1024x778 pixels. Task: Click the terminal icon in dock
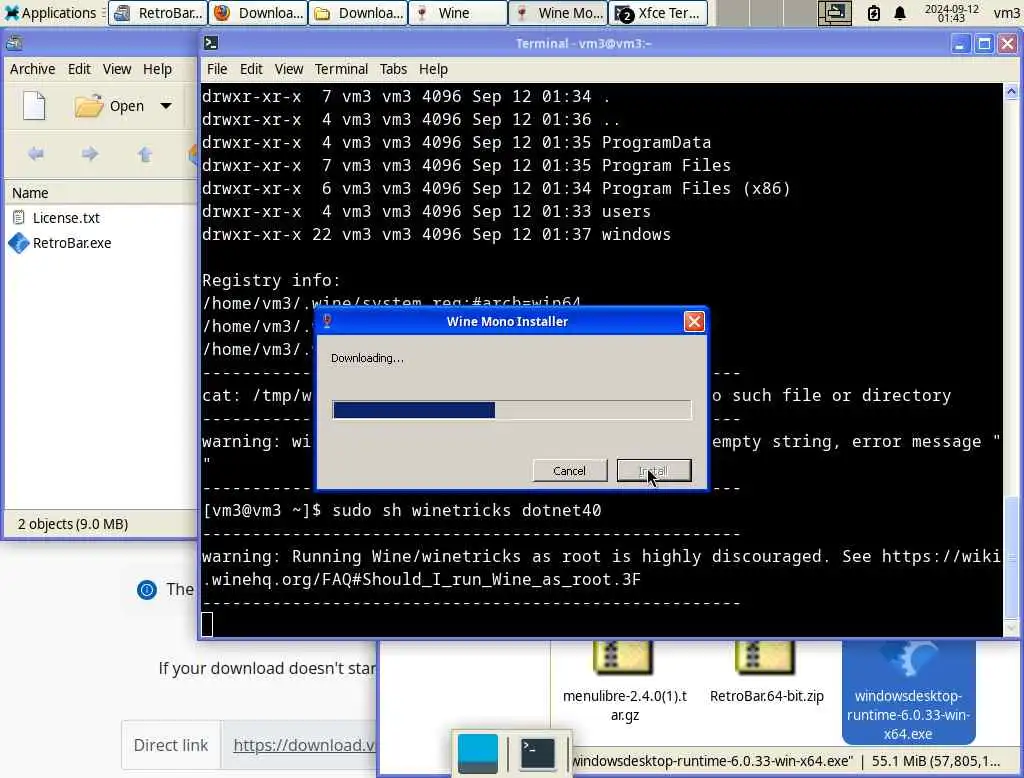[x=537, y=754]
